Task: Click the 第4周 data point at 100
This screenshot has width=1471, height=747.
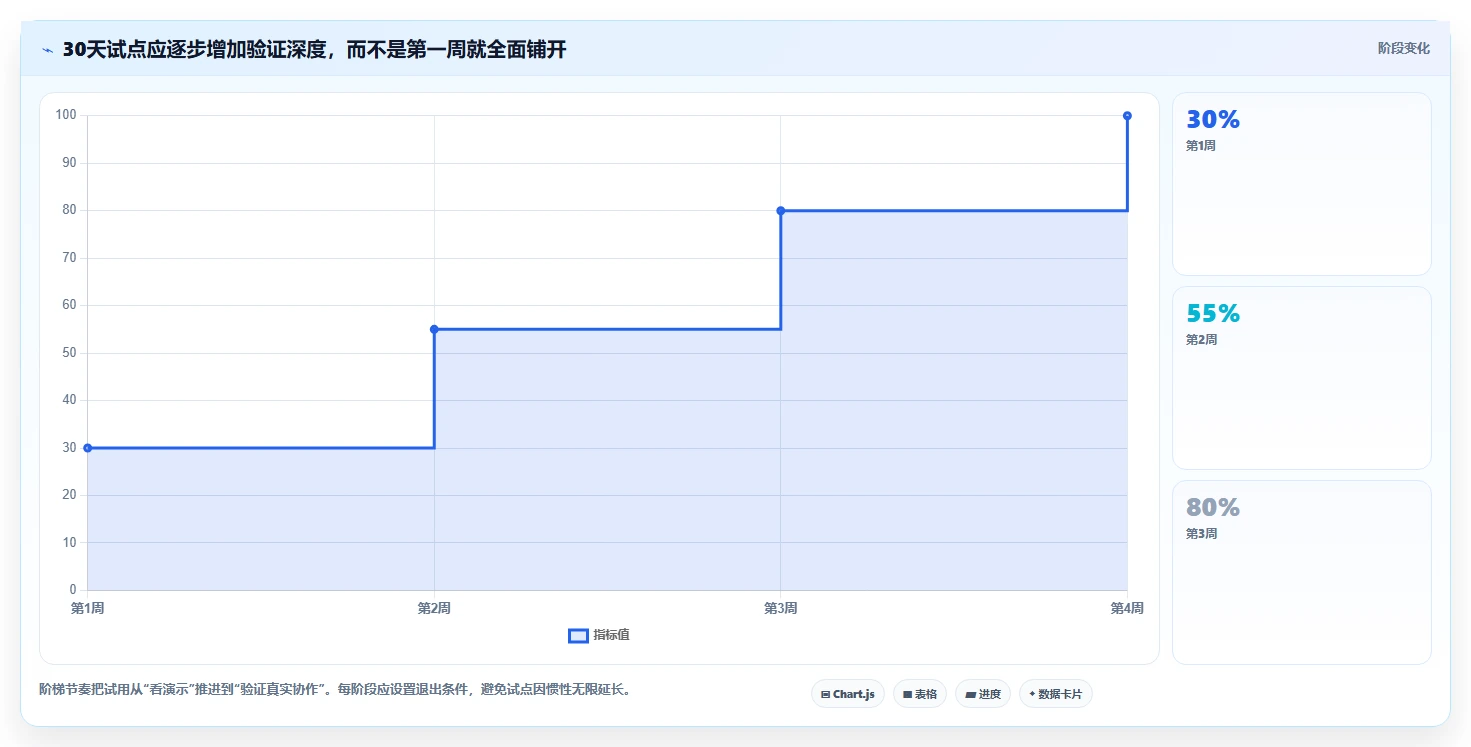Action: pos(1127,116)
